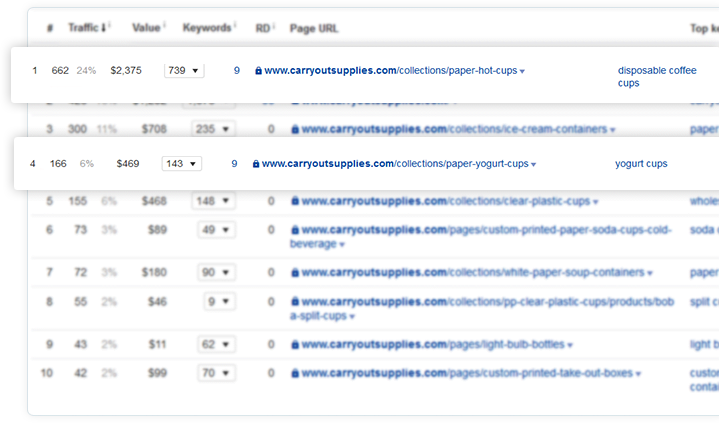
Task: Select traffic value 166
Action: [58, 164]
